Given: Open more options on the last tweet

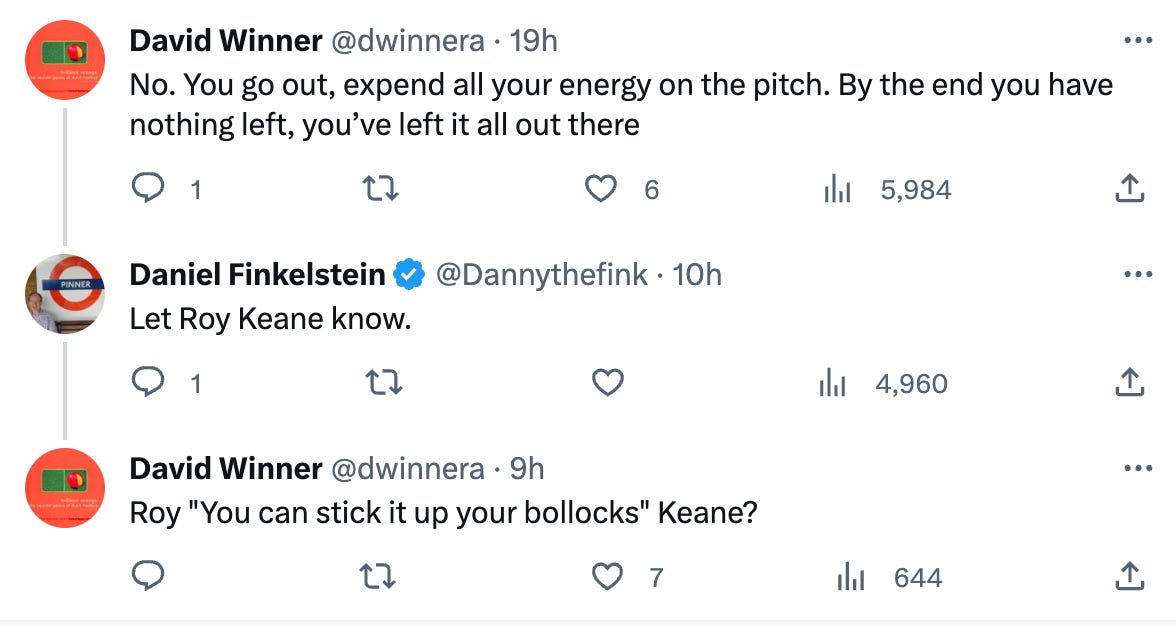Looking at the screenshot, I should [1137, 468].
